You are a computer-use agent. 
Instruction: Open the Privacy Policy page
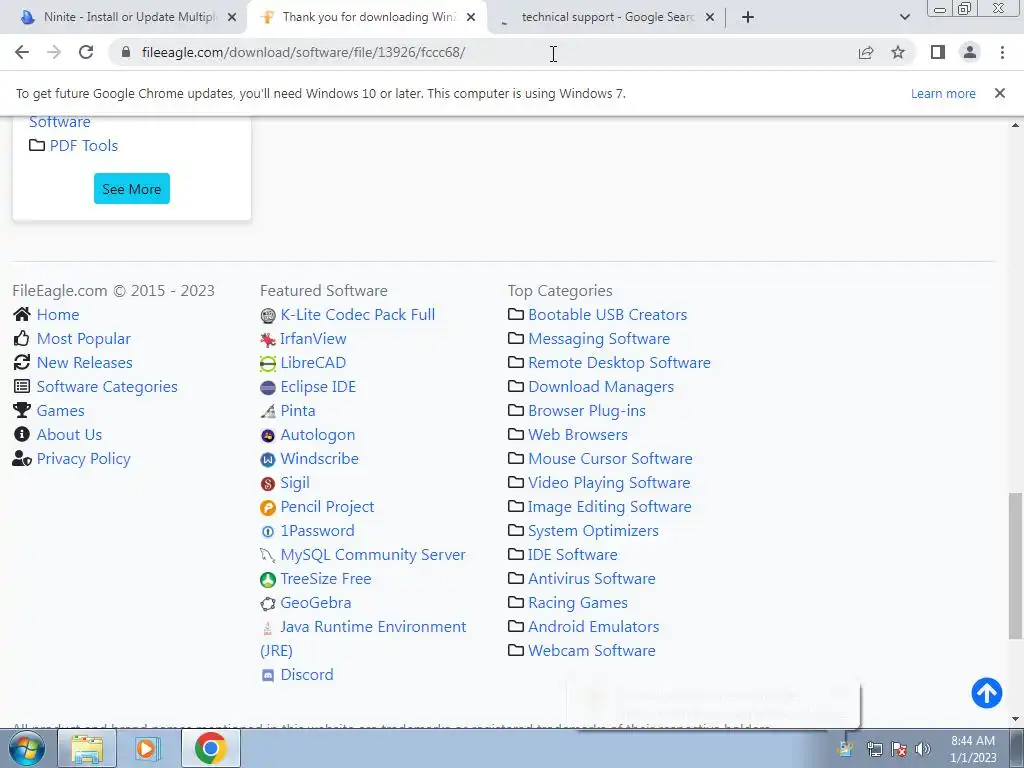(84, 458)
